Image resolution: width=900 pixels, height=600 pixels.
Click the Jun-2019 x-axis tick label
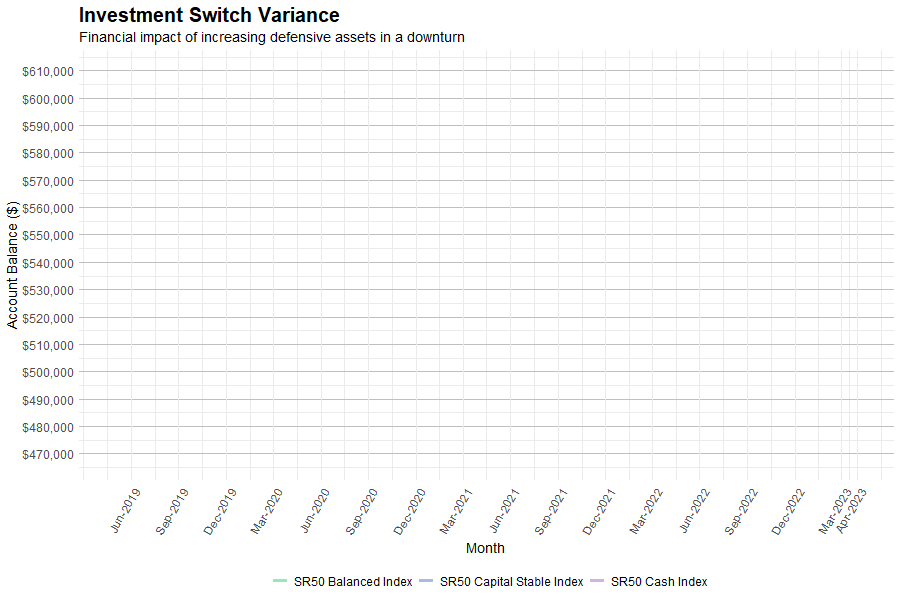click(x=126, y=510)
